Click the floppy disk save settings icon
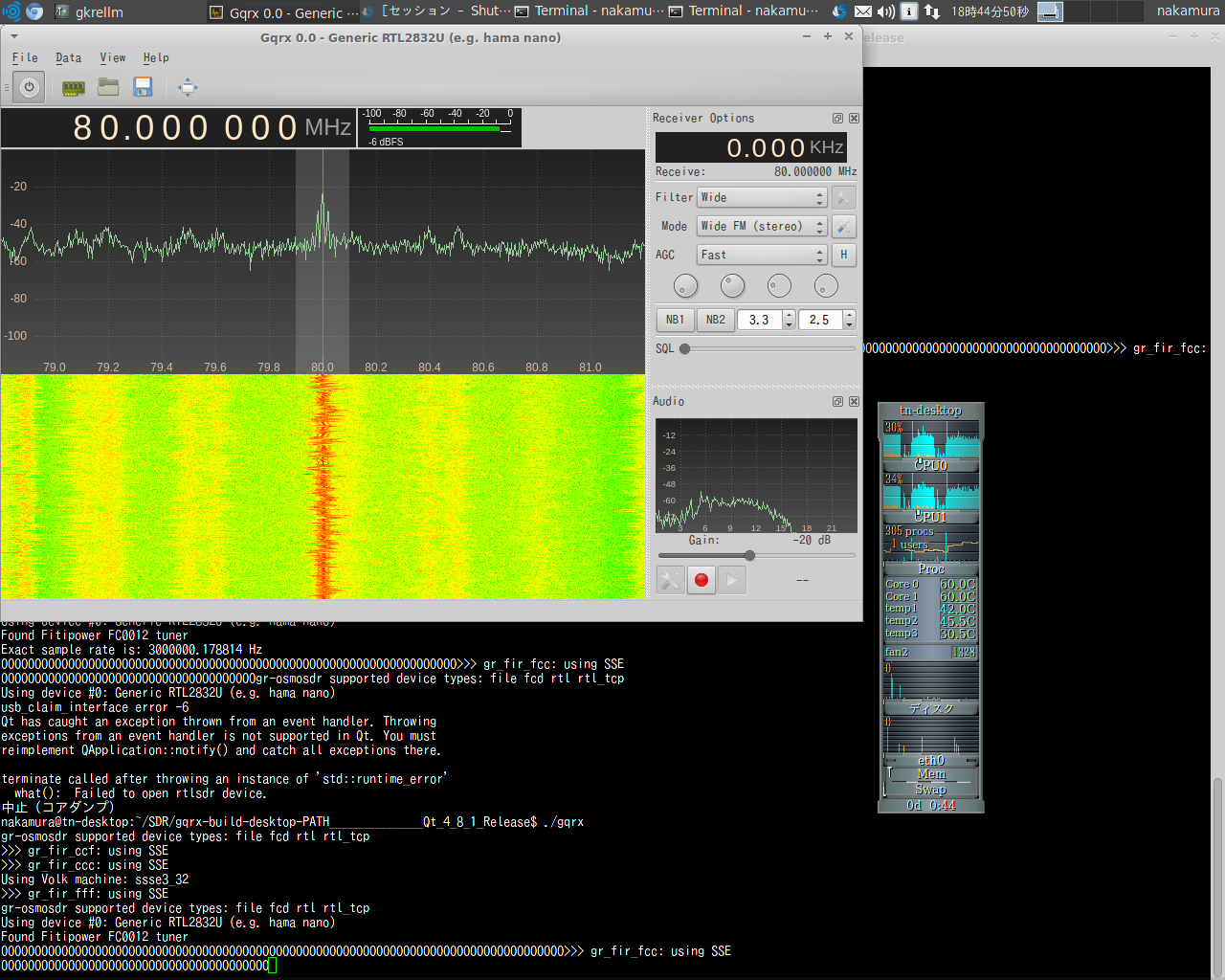Viewport: 1225px width, 980px height. click(x=142, y=87)
